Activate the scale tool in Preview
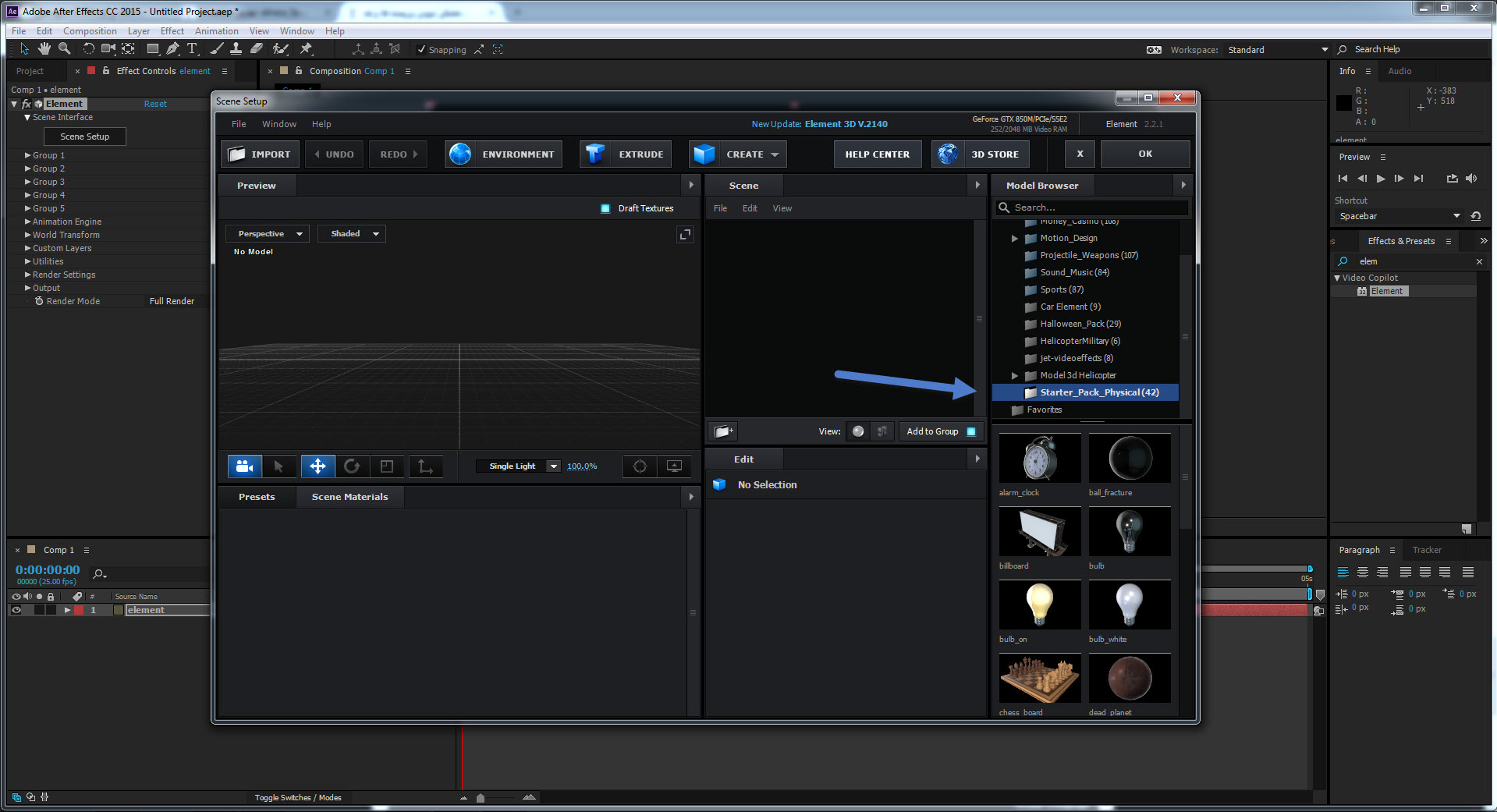Viewport: 1497px width, 812px height. [387, 466]
